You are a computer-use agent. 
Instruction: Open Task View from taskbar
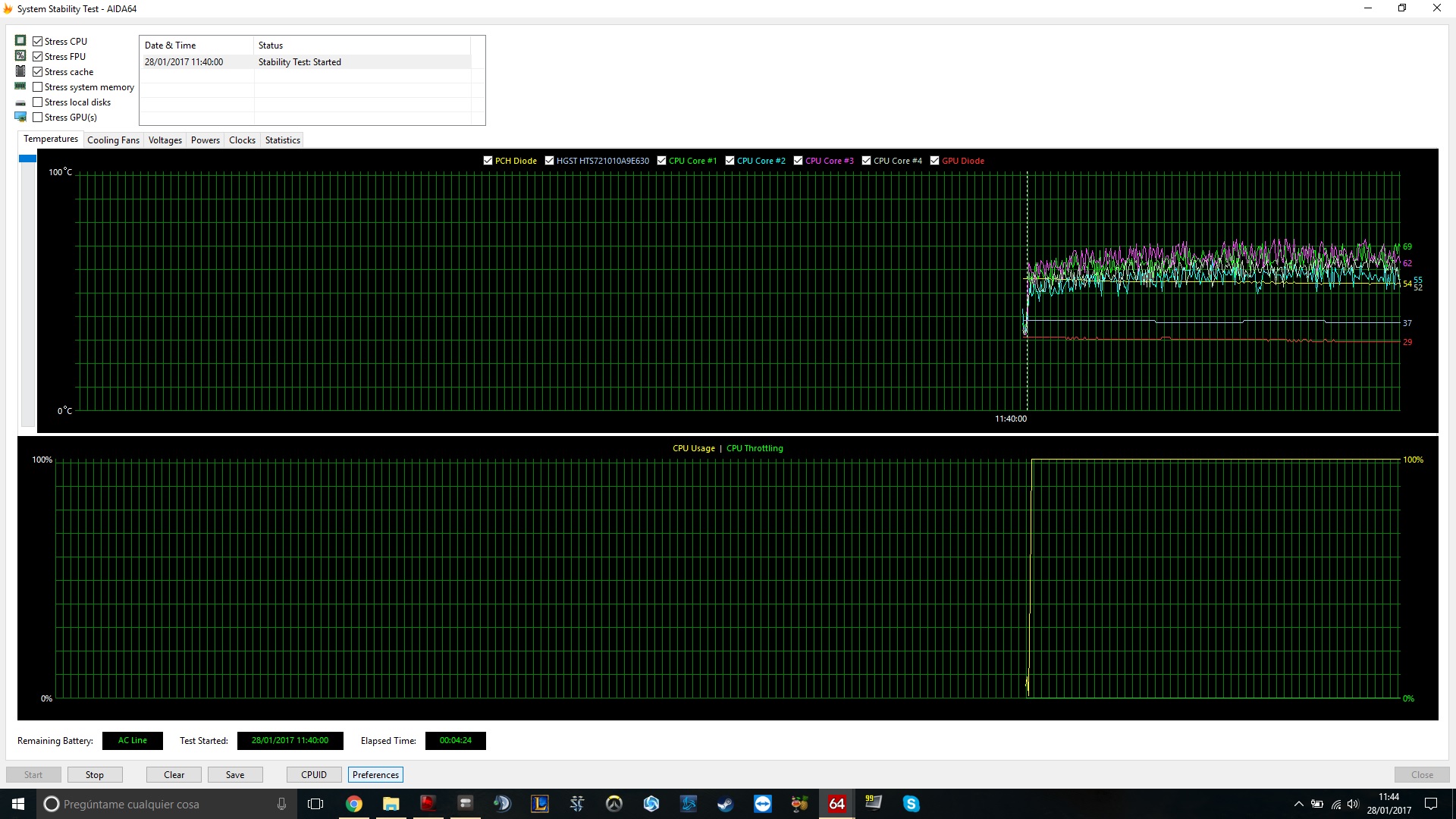point(315,804)
